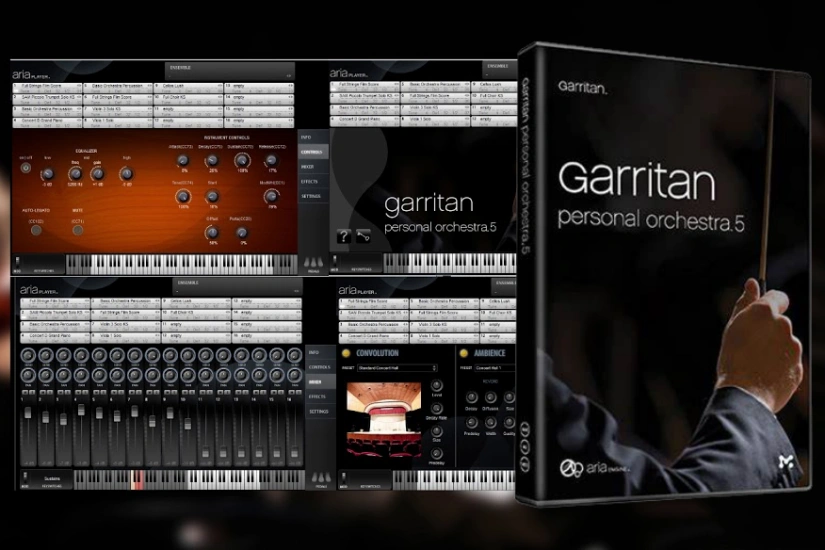Toggle the CC71 button next to Auto-Legato
Image resolution: width=825 pixels, height=550 pixels.
(77, 230)
